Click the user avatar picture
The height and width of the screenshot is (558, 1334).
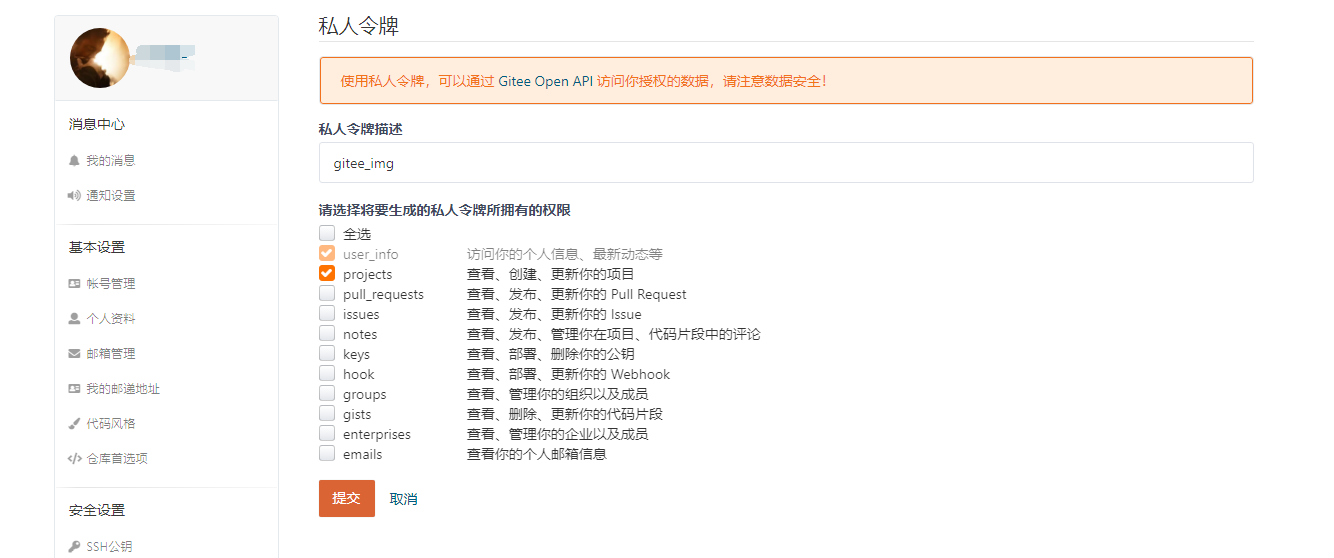[x=100, y=58]
